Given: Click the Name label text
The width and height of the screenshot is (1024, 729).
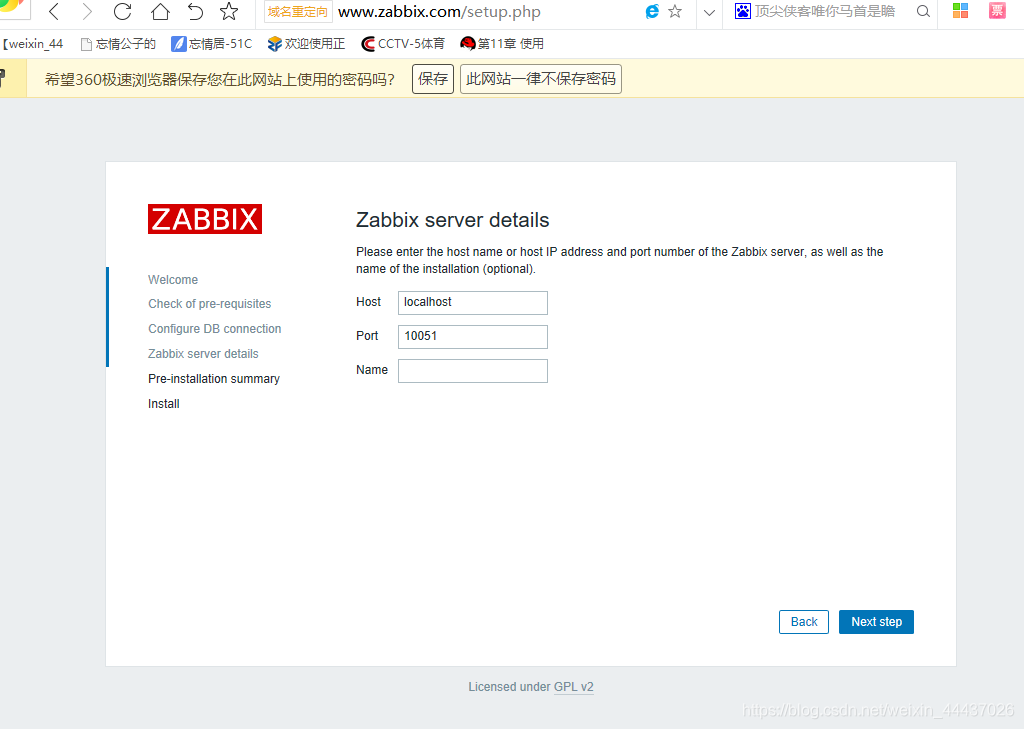Looking at the screenshot, I should coord(372,370).
